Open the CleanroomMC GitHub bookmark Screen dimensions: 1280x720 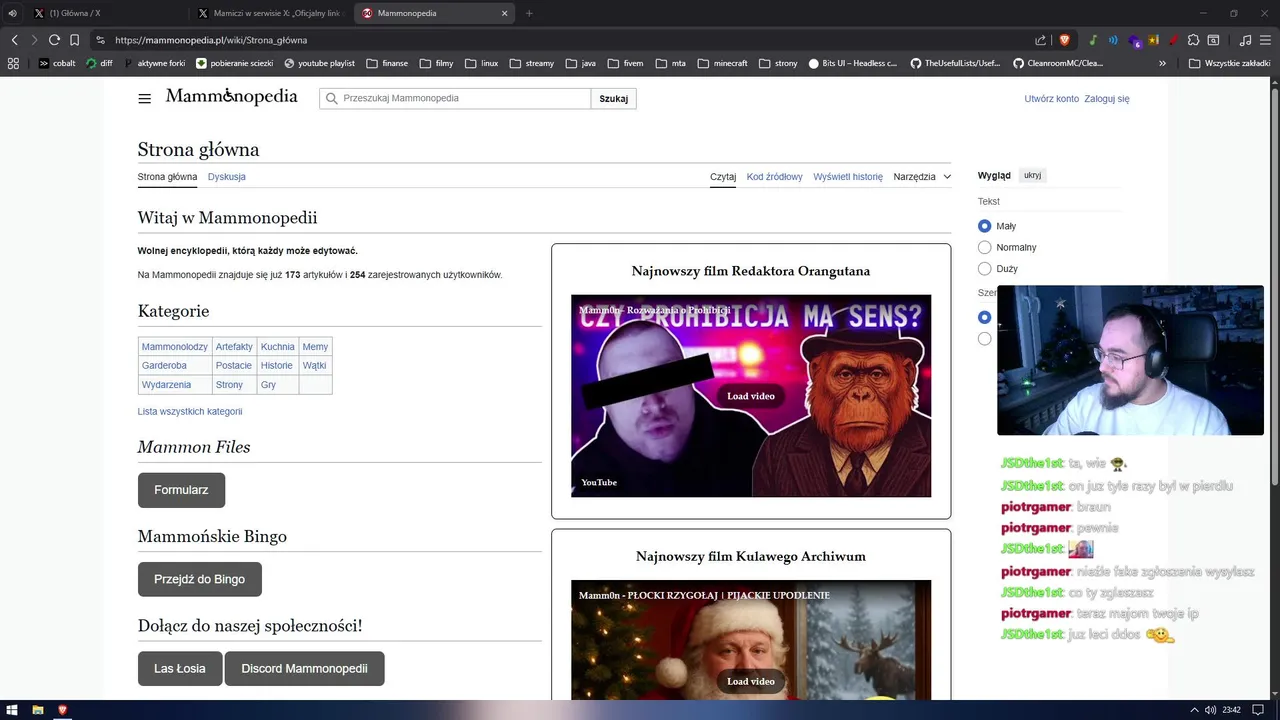click(1058, 63)
